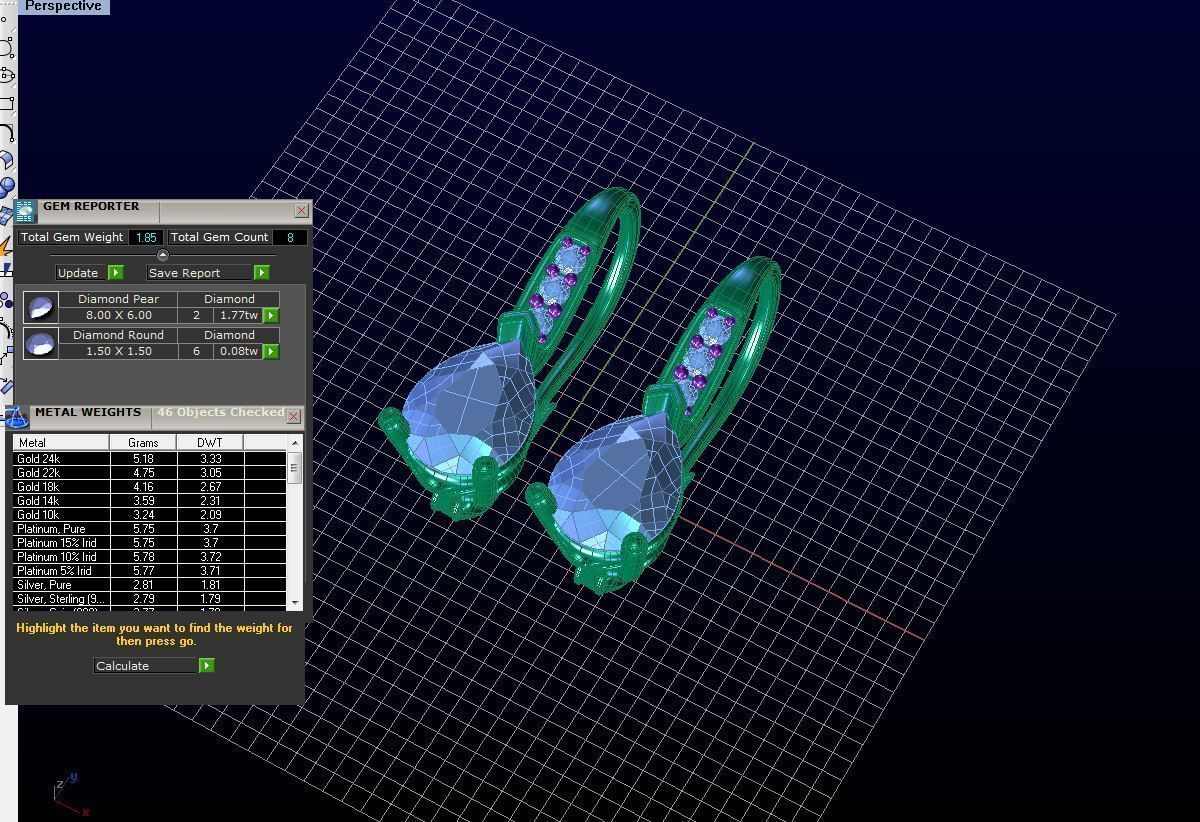
Task: Select the Diamond Pear gem thumbnail
Action: [41, 307]
